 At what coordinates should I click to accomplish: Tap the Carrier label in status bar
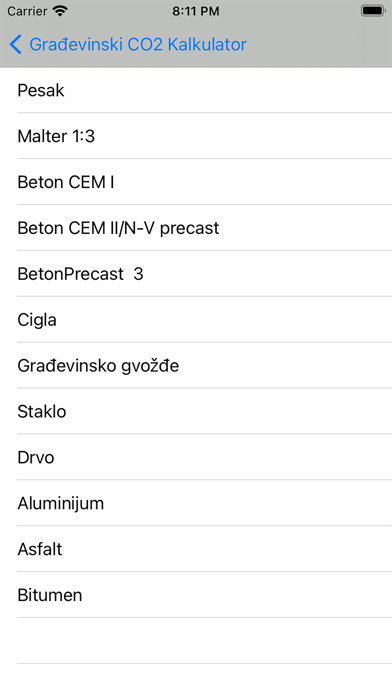27,11
